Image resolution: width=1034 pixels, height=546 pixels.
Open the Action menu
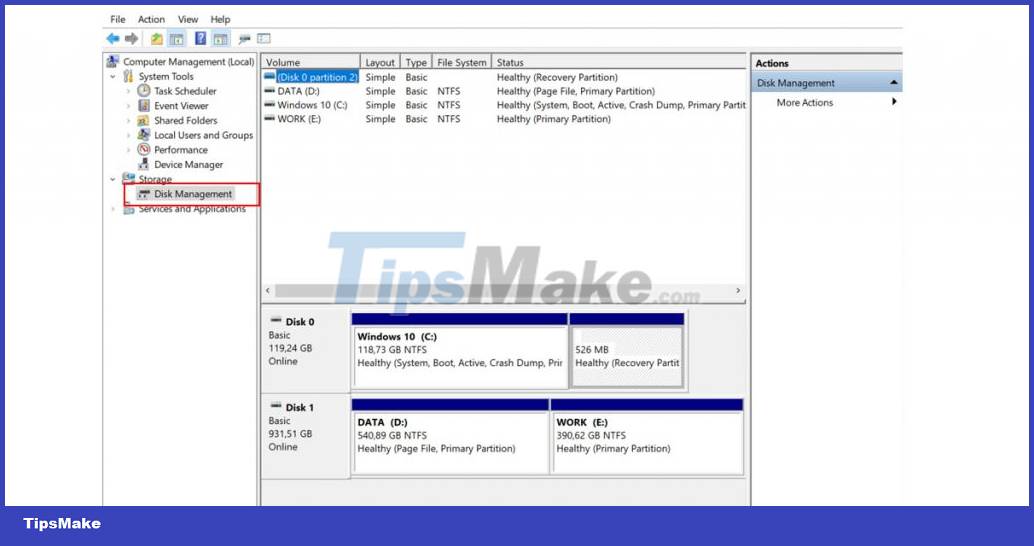pyautogui.click(x=151, y=19)
